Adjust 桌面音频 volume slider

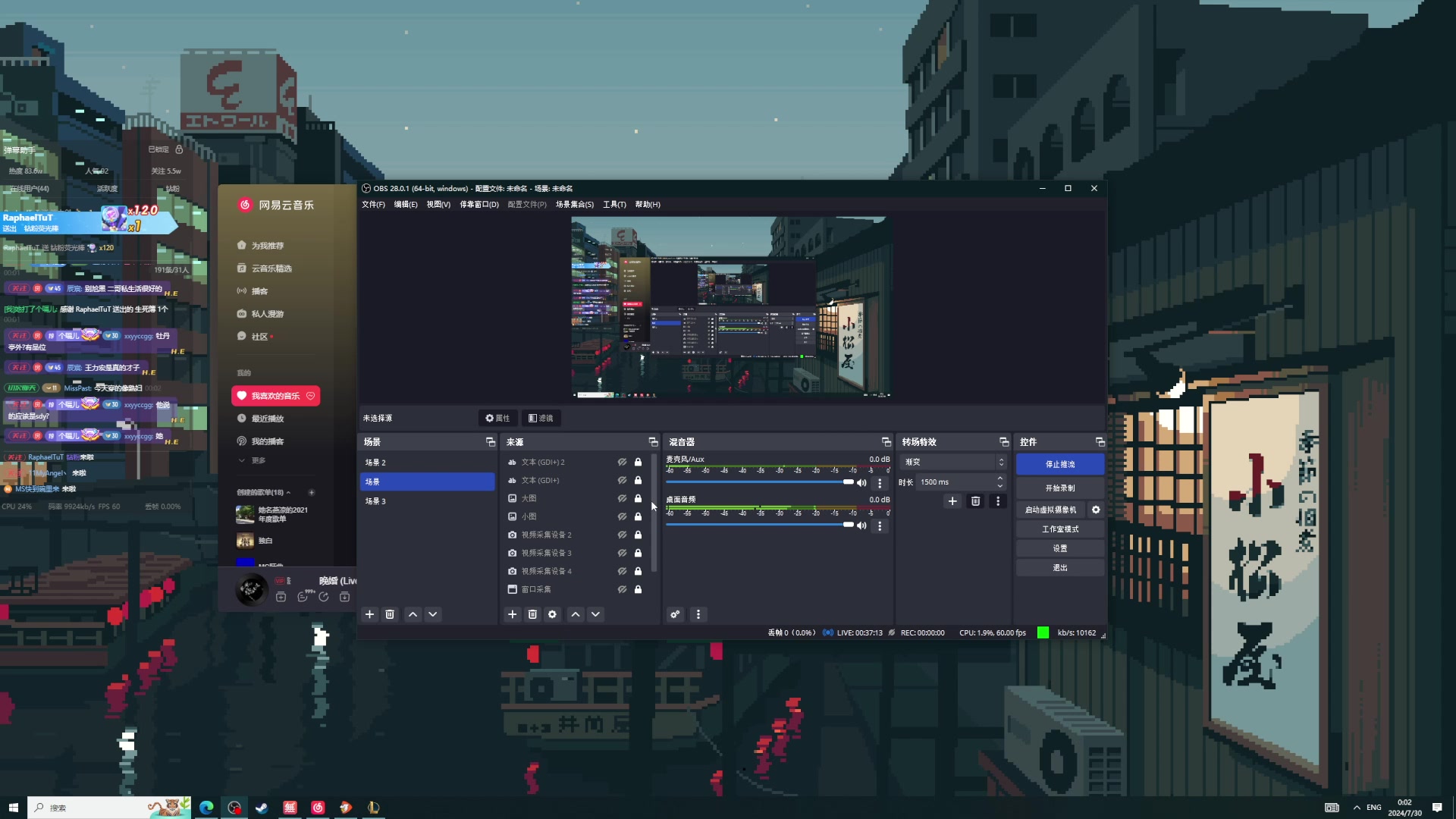(x=760, y=525)
